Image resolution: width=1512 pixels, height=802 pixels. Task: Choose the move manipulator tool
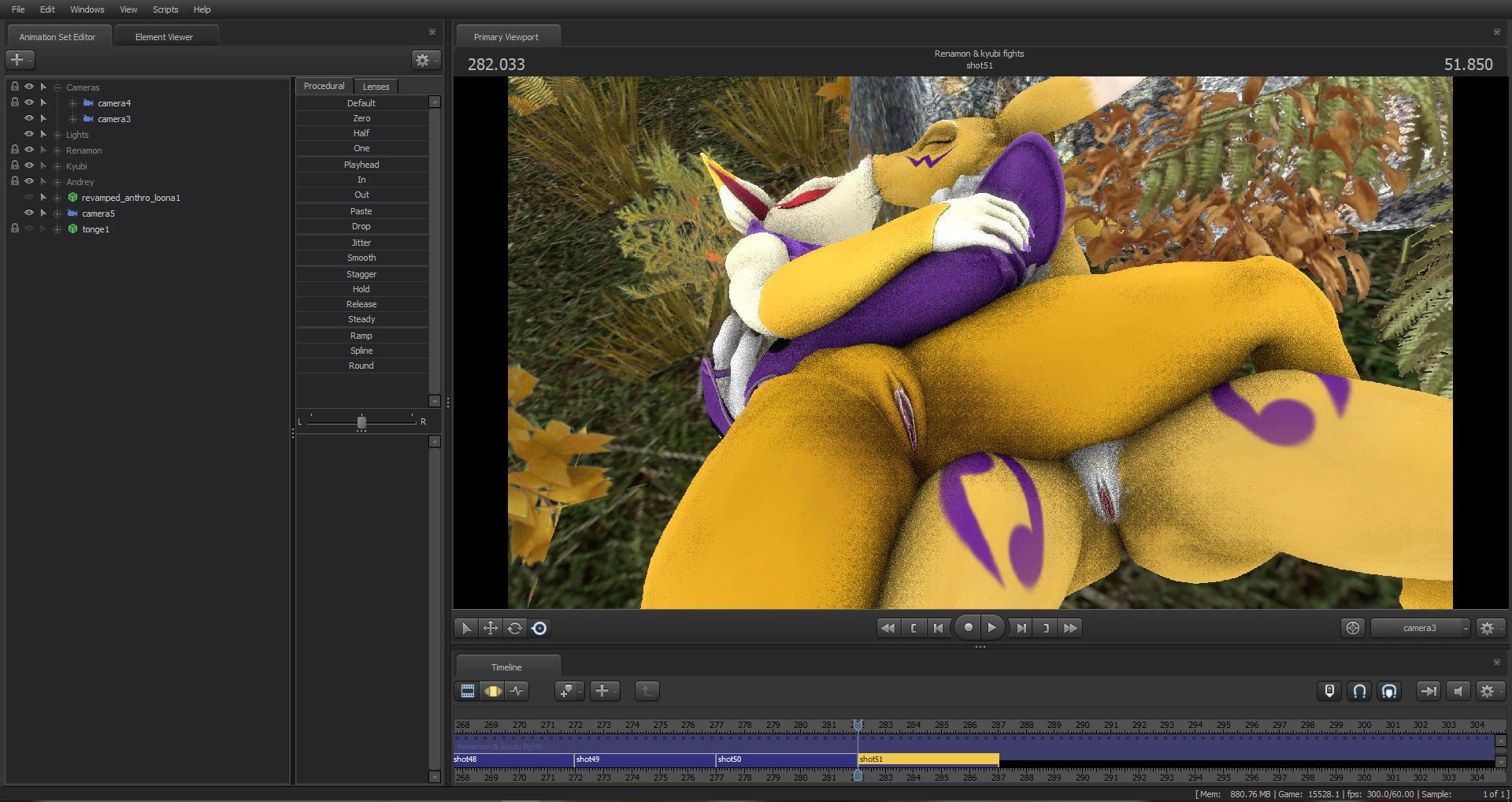491,628
